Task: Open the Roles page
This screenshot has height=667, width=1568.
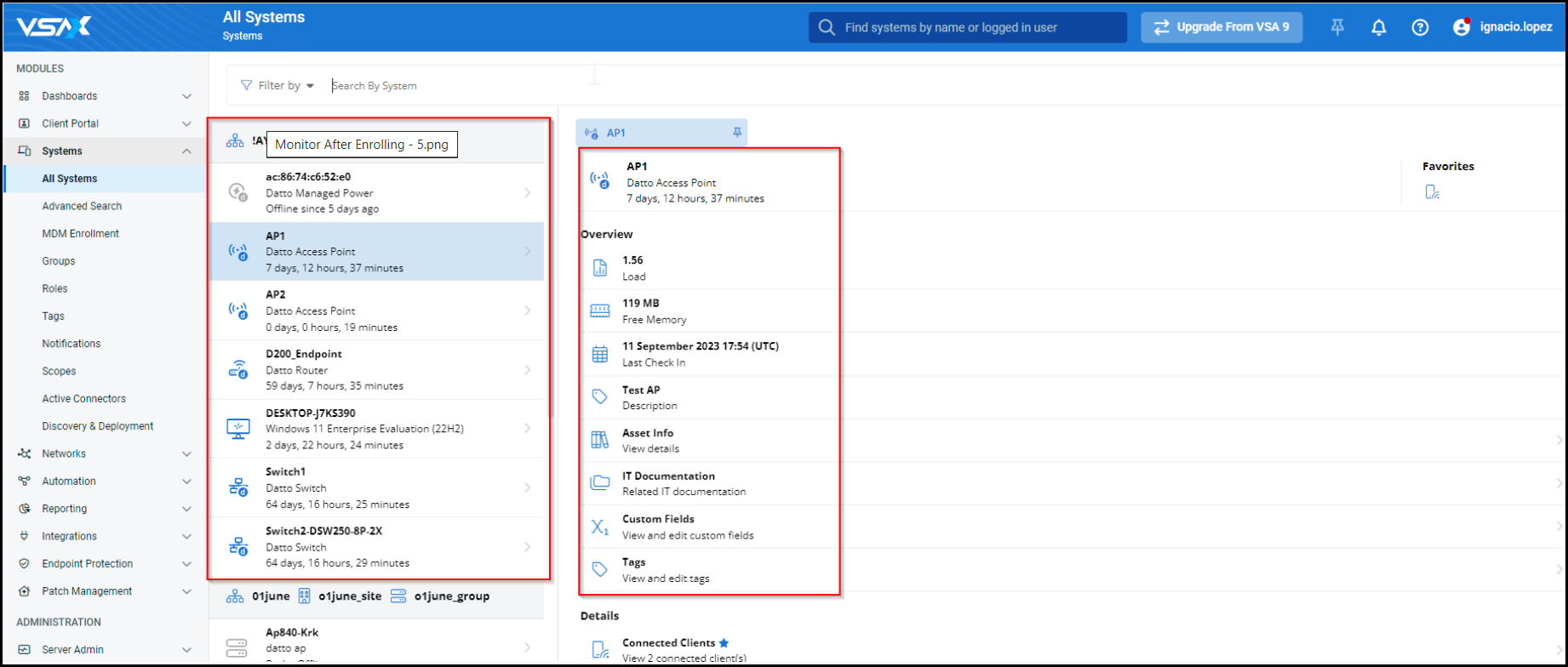Action: [x=54, y=288]
